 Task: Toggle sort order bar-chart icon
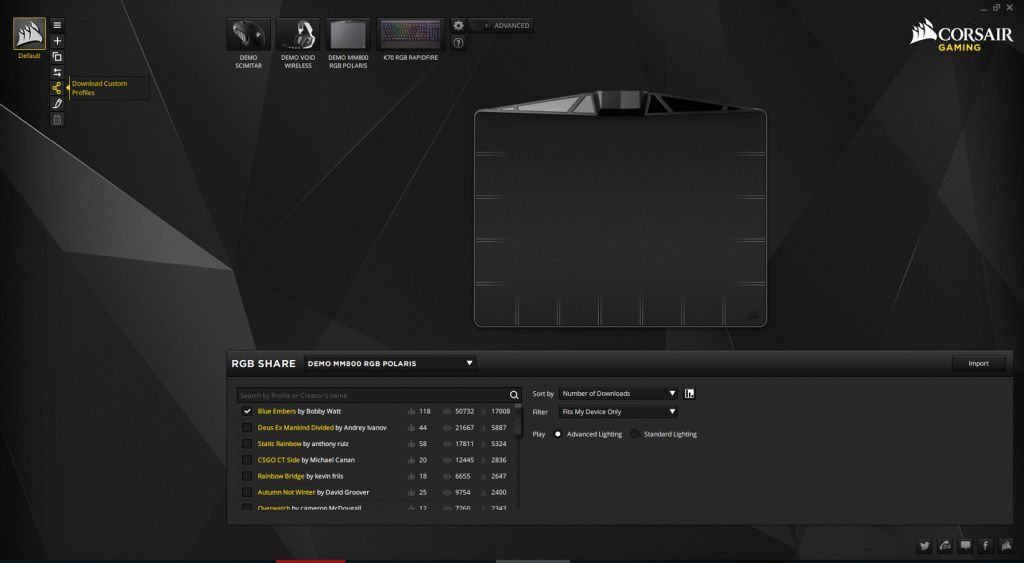coord(690,393)
